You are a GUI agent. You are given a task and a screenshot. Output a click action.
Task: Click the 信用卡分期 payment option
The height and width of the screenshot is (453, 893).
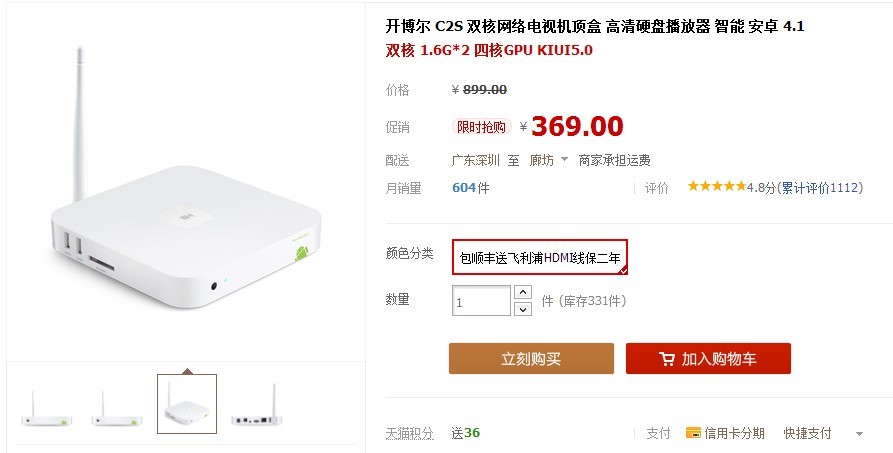(x=734, y=434)
